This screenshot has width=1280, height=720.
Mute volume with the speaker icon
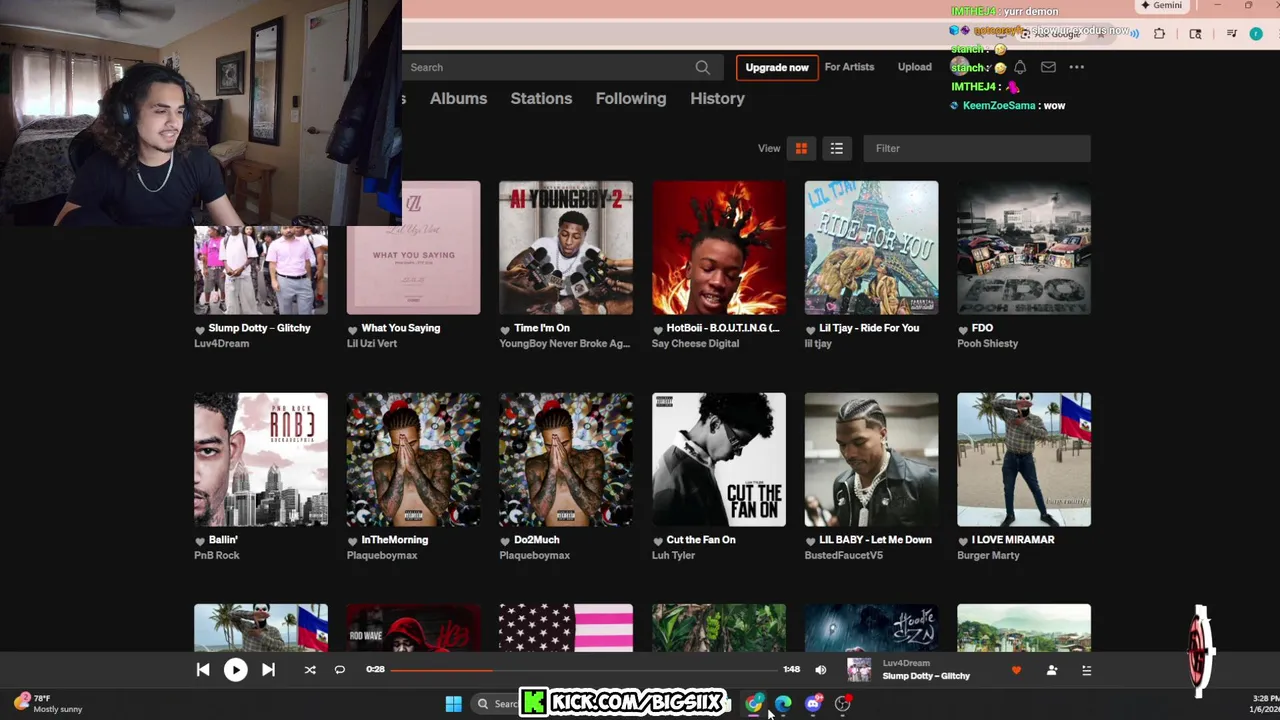(820, 670)
